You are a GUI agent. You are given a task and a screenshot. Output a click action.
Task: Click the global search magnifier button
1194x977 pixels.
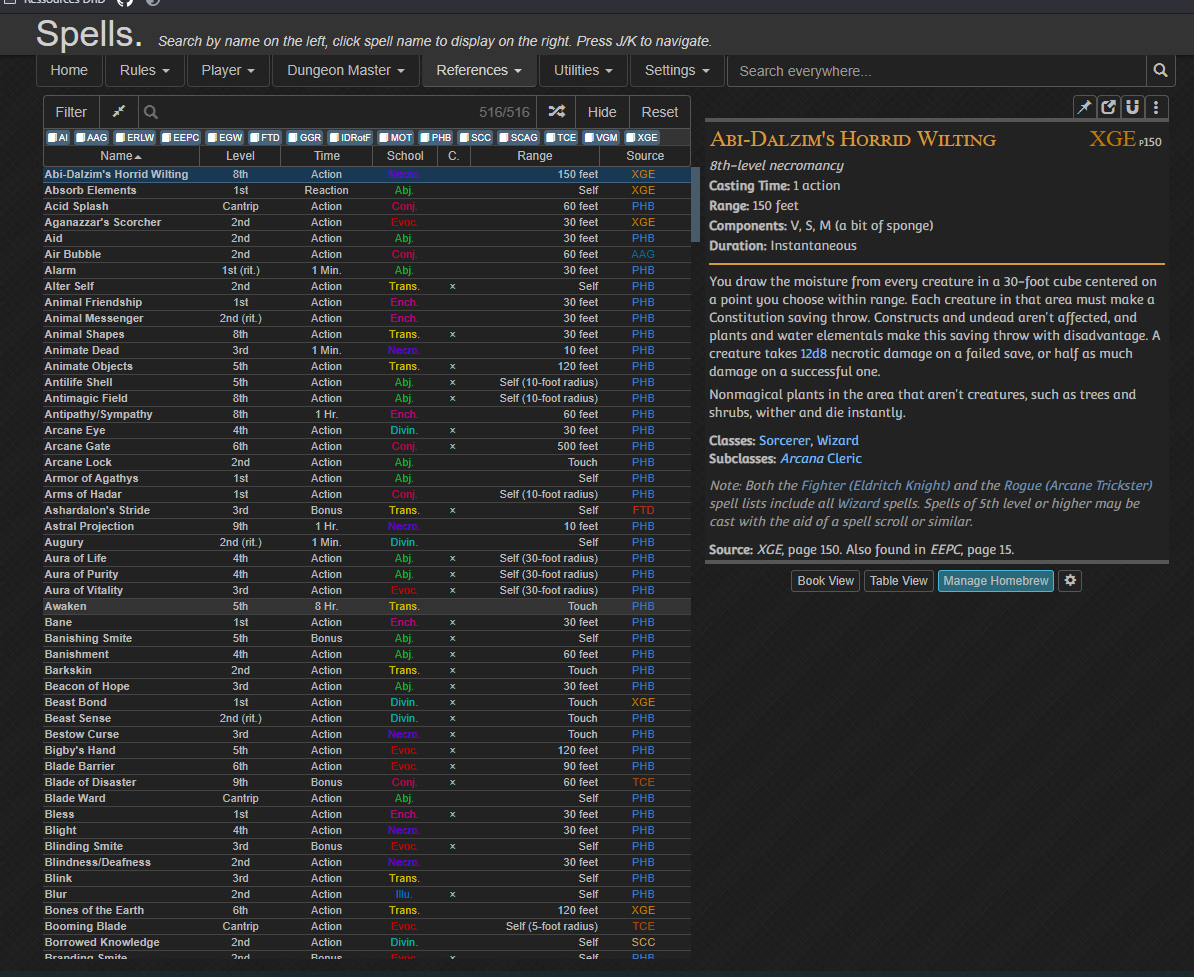[x=1160, y=71]
